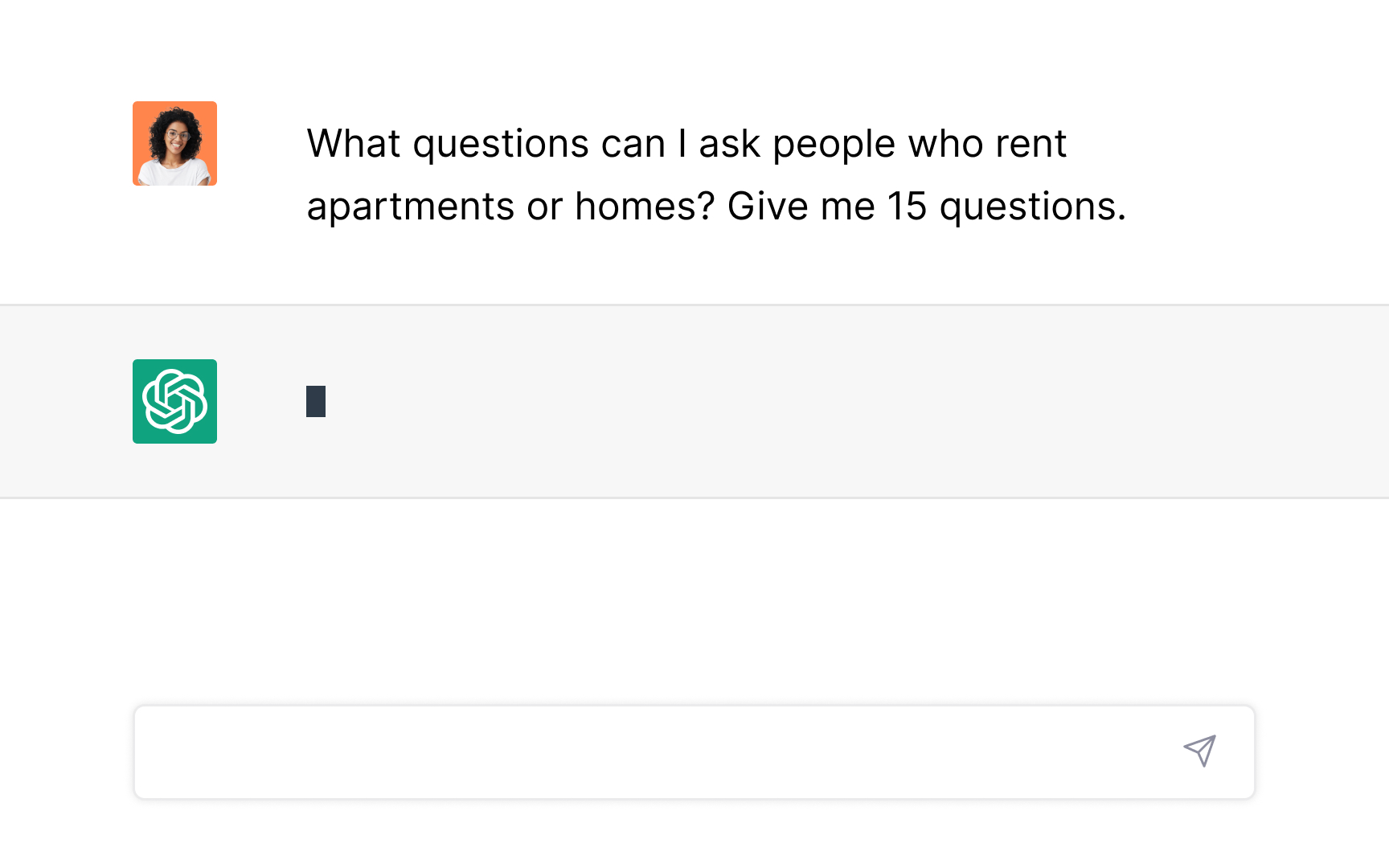Click the number "15" in the prompt
This screenshot has width=1389, height=868.
tap(907, 207)
